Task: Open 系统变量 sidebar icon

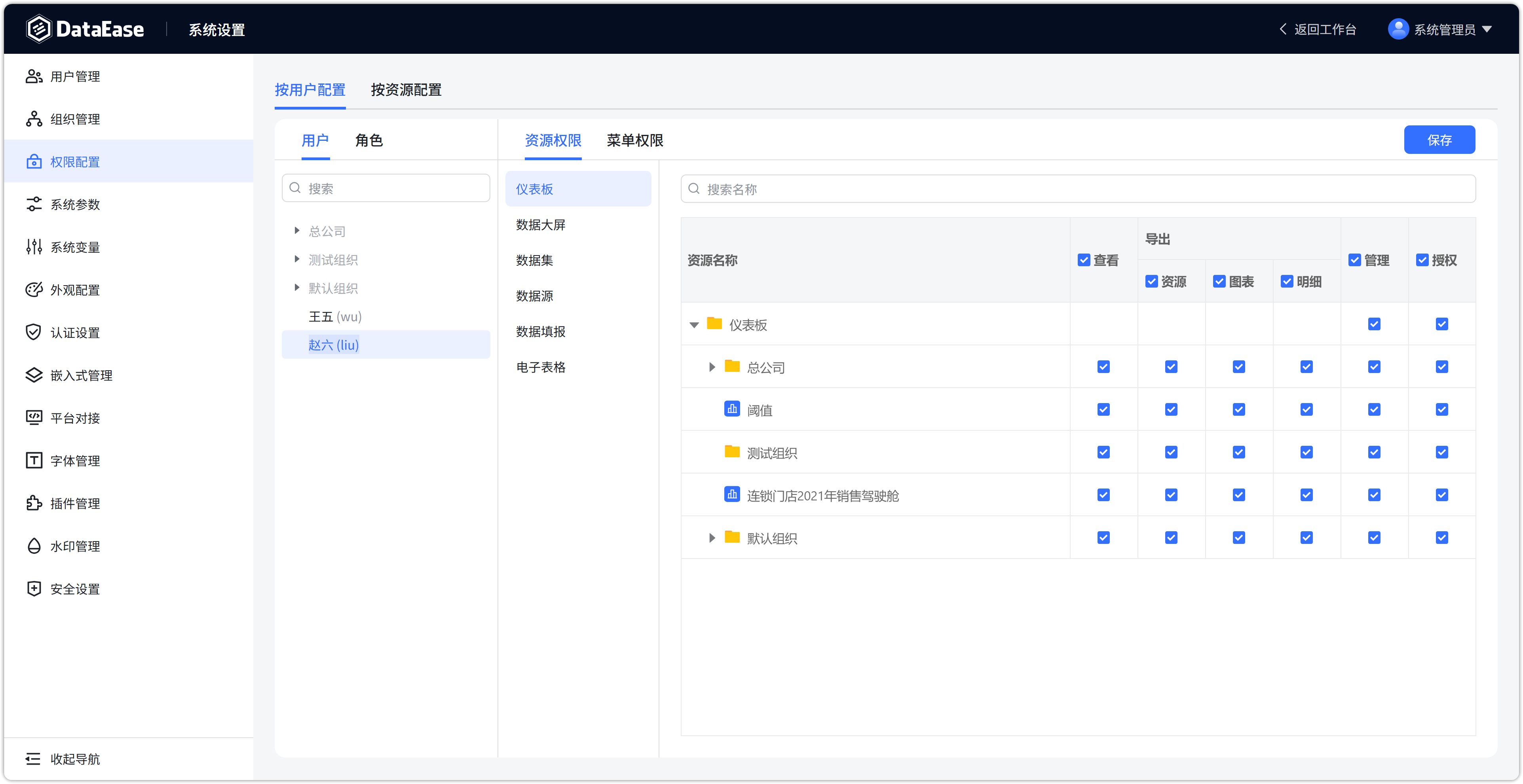Action: pyautogui.click(x=34, y=247)
